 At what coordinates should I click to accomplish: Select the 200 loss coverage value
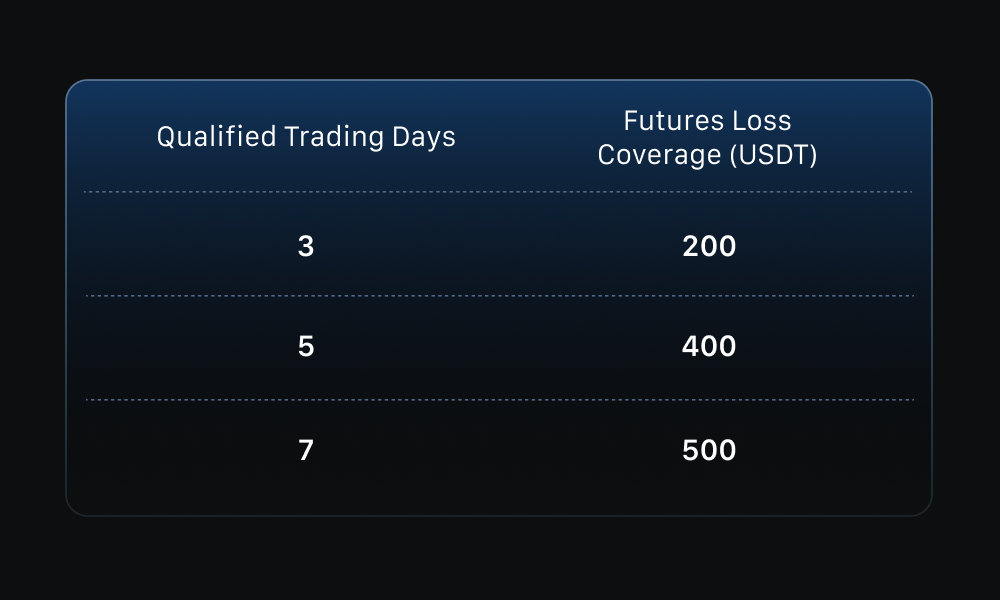coord(709,246)
